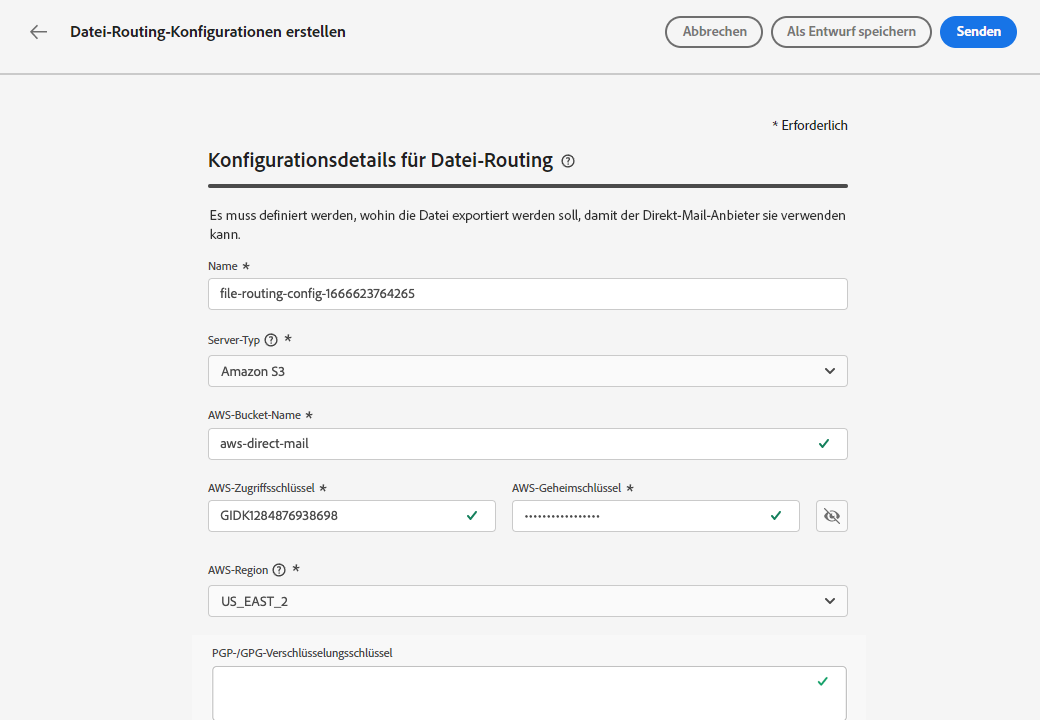The height and width of the screenshot is (720, 1040).
Task: Click AWS-Region help question icon
Action: 279,570
